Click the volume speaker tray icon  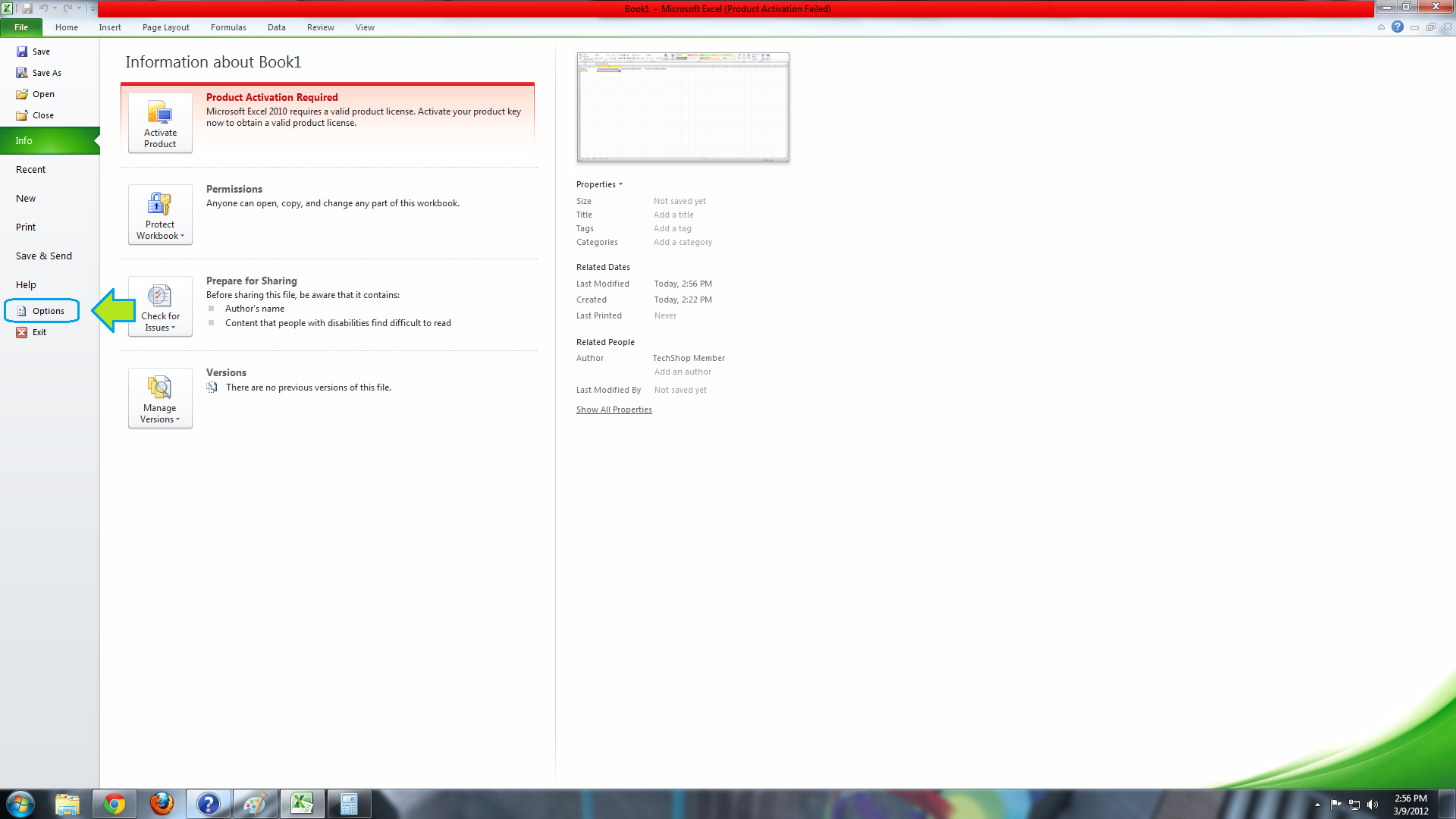click(x=1373, y=805)
